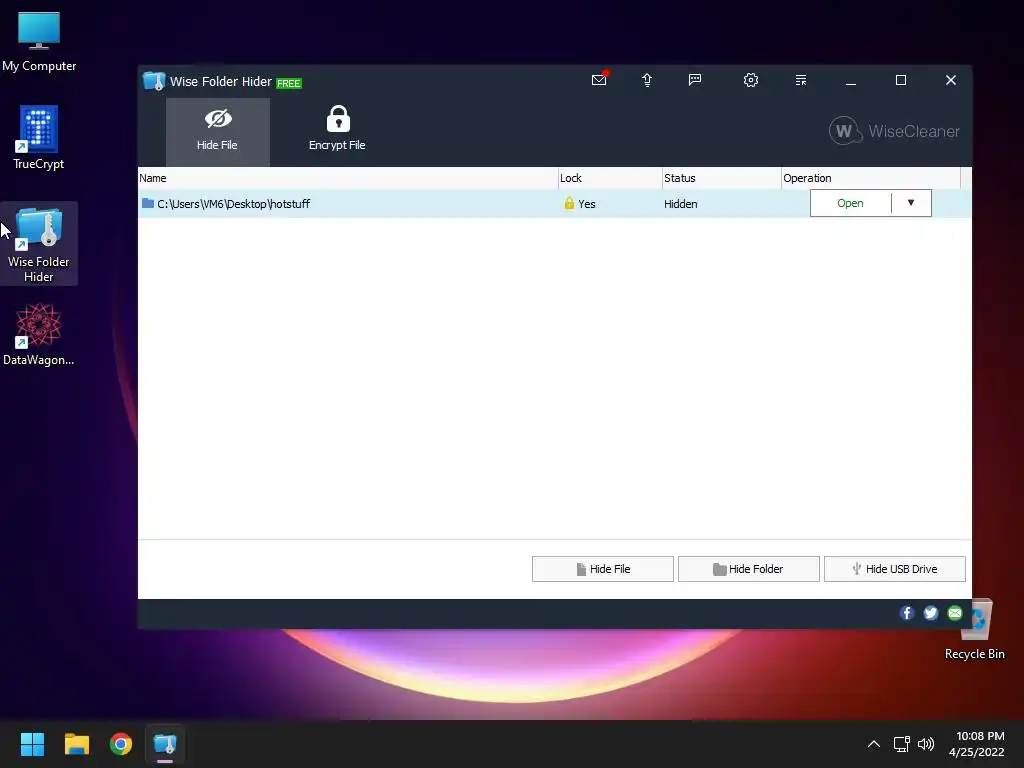Select the Wise Folder Hider desktop shortcut

tap(39, 243)
